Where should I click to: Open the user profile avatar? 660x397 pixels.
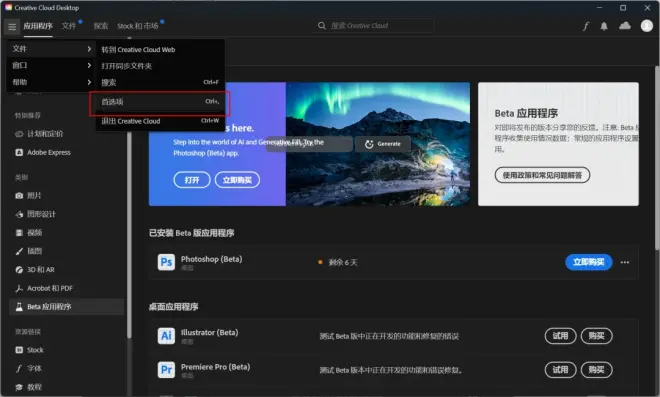(x=647, y=26)
